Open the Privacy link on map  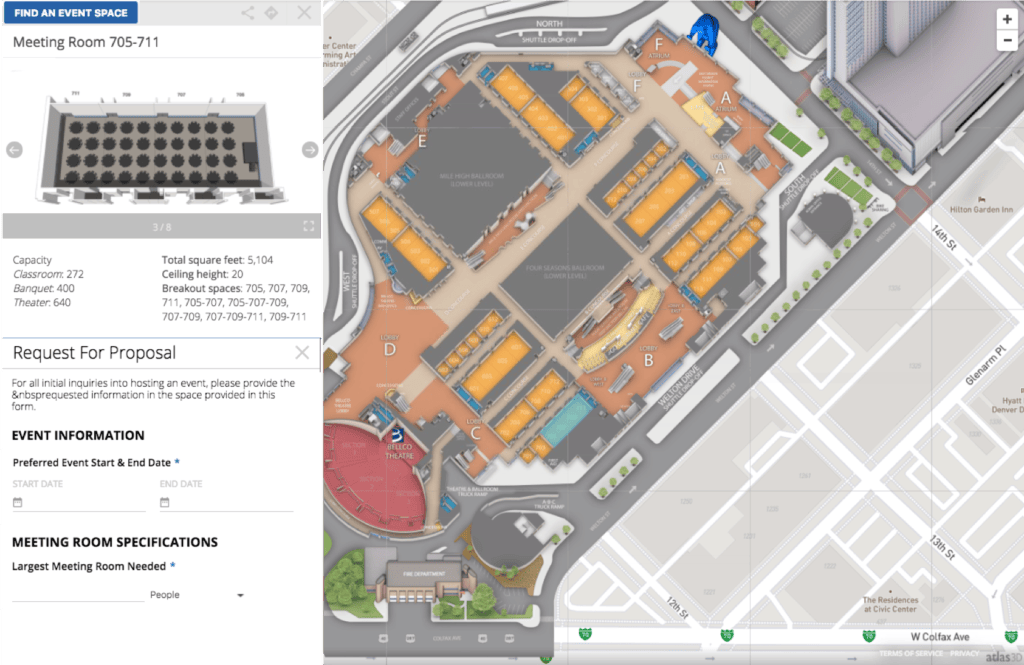964,654
